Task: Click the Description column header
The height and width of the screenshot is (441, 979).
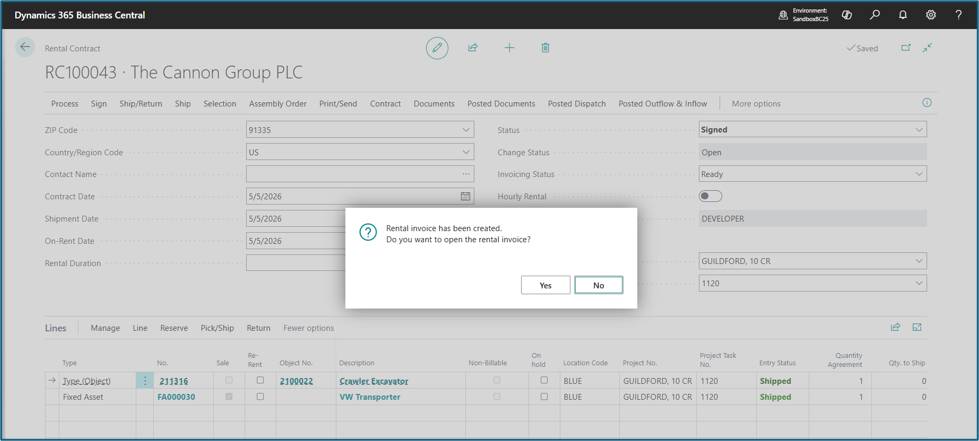Action: click(357, 363)
